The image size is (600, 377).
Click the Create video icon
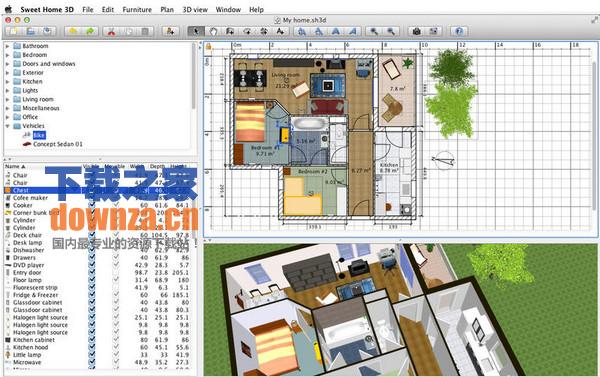433,31
